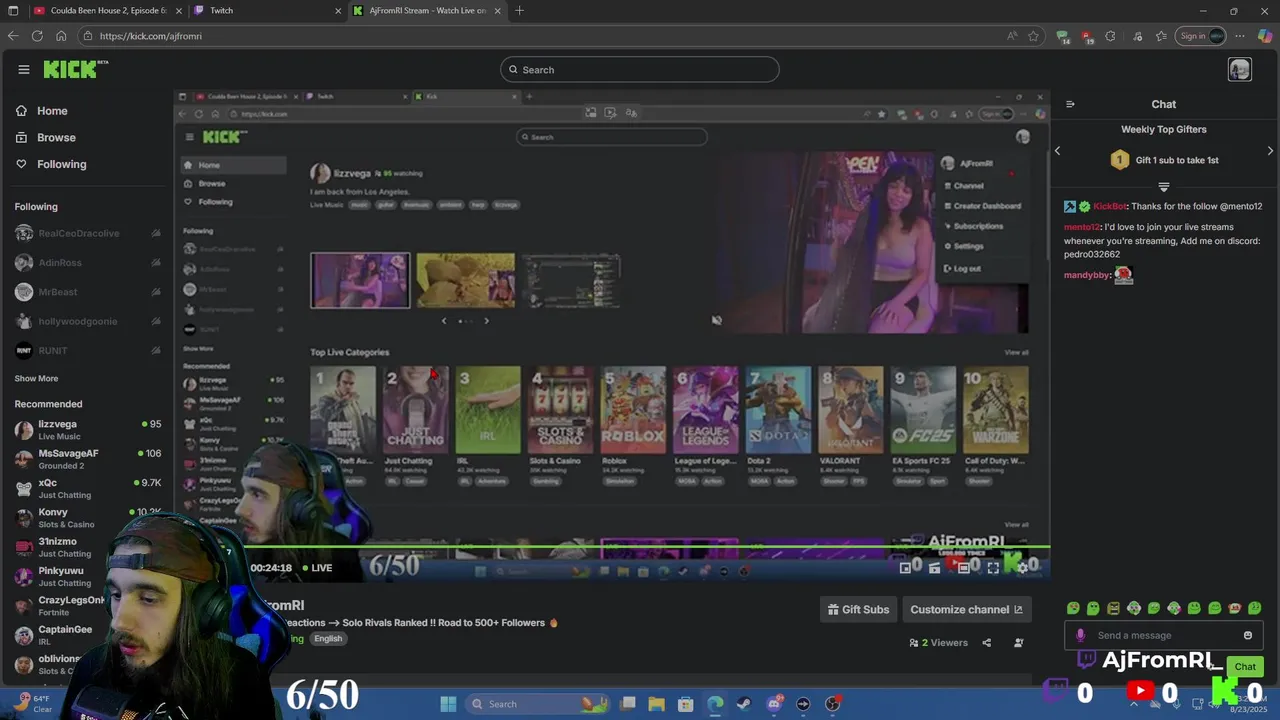Go to the next top gifters page
The height and width of the screenshot is (720, 1280).
pos(1270,151)
